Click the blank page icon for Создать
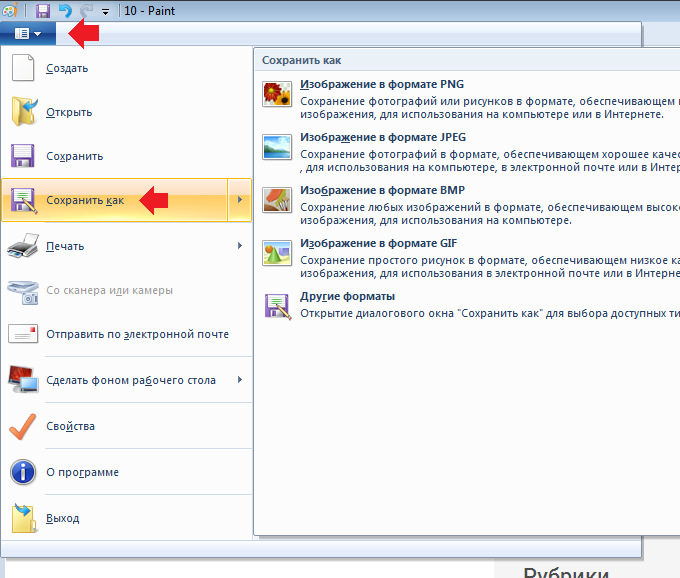680x578 pixels. point(23,68)
